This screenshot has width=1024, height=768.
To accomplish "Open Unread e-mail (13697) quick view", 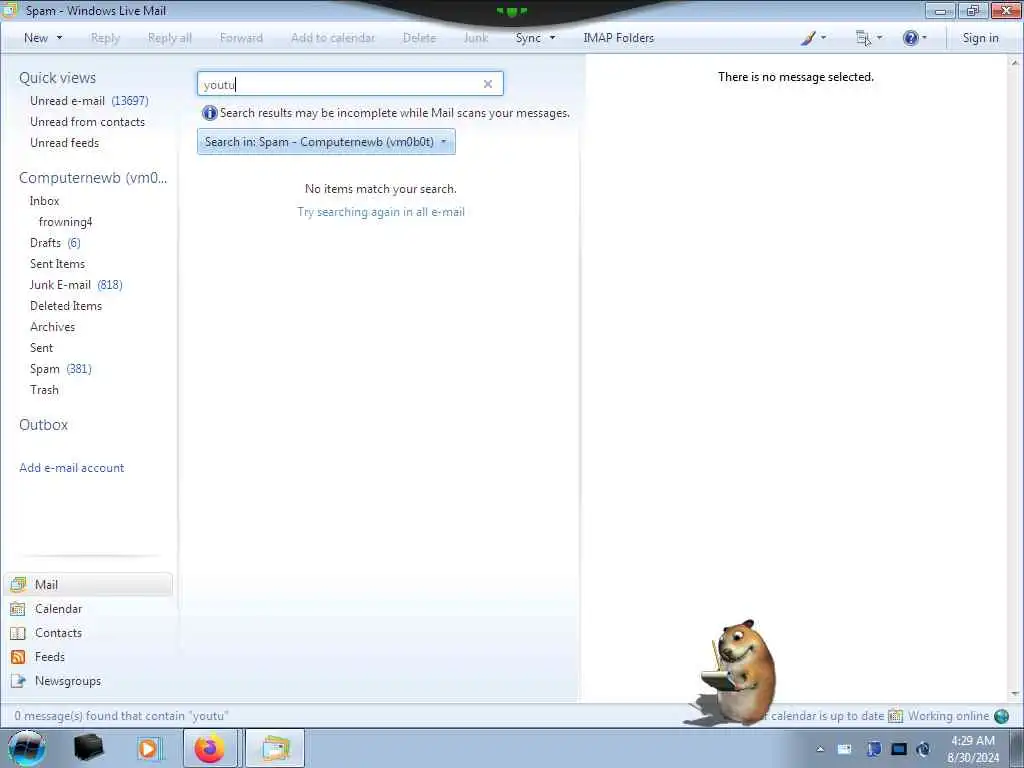I will pyautogui.click(x=89, y=101).
